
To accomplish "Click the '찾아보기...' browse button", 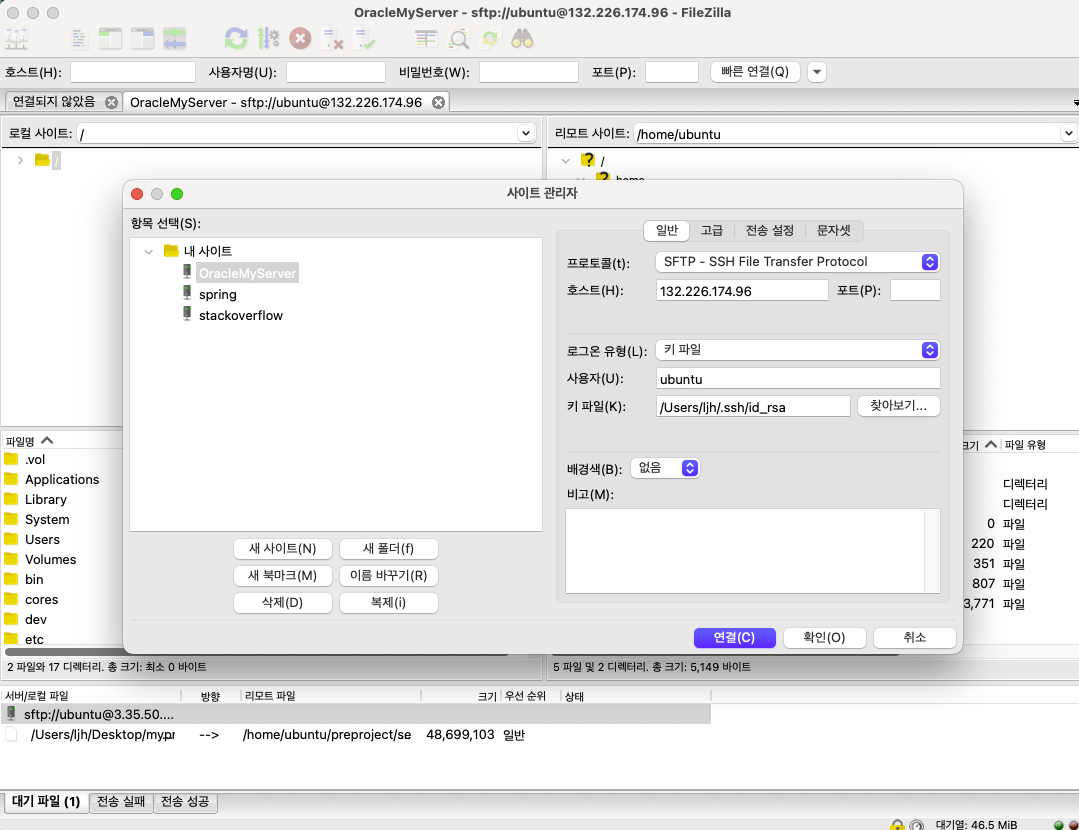I will click(x=899, y=406).
